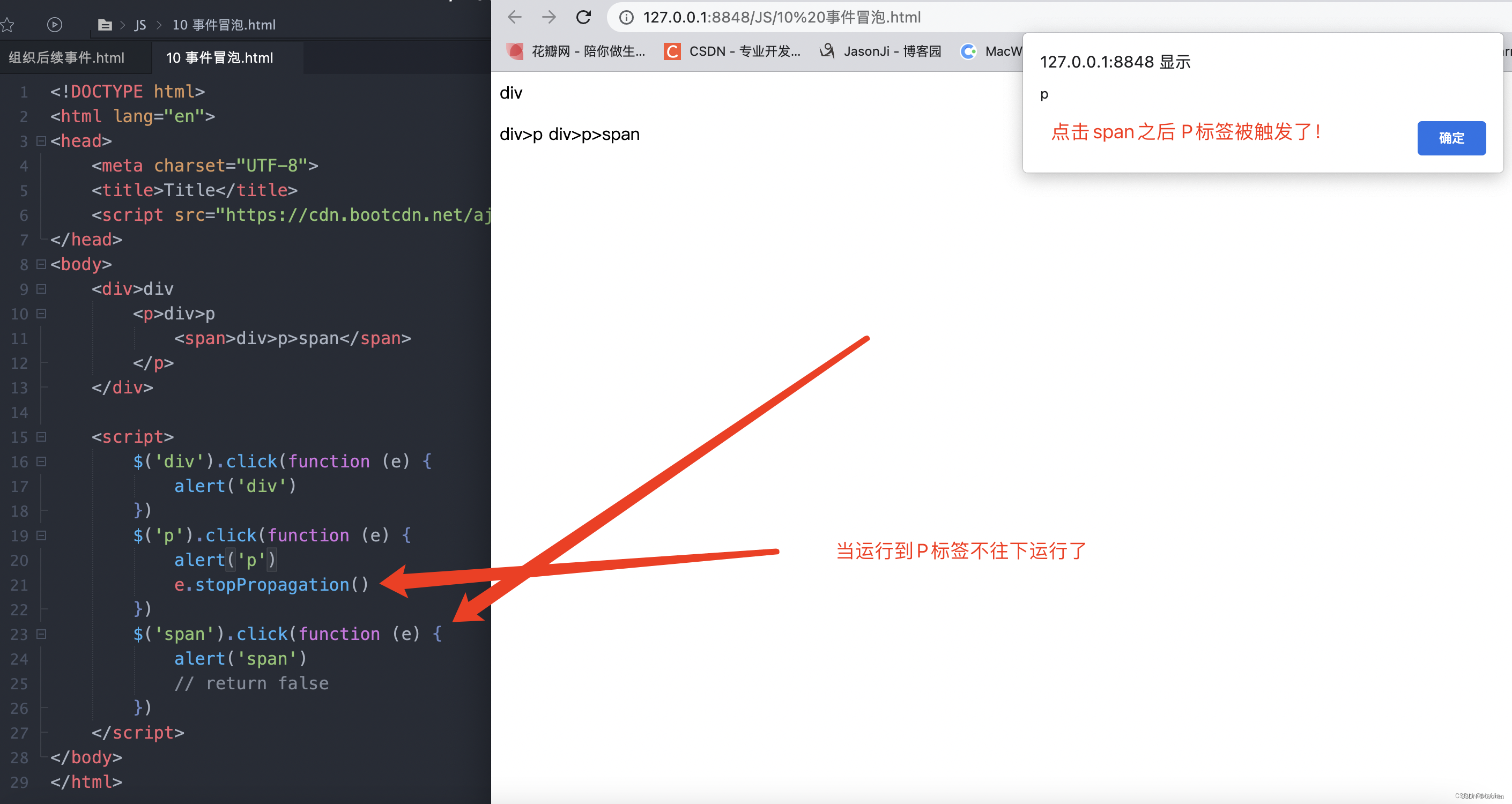Reload the browser page

coord(583,17)
